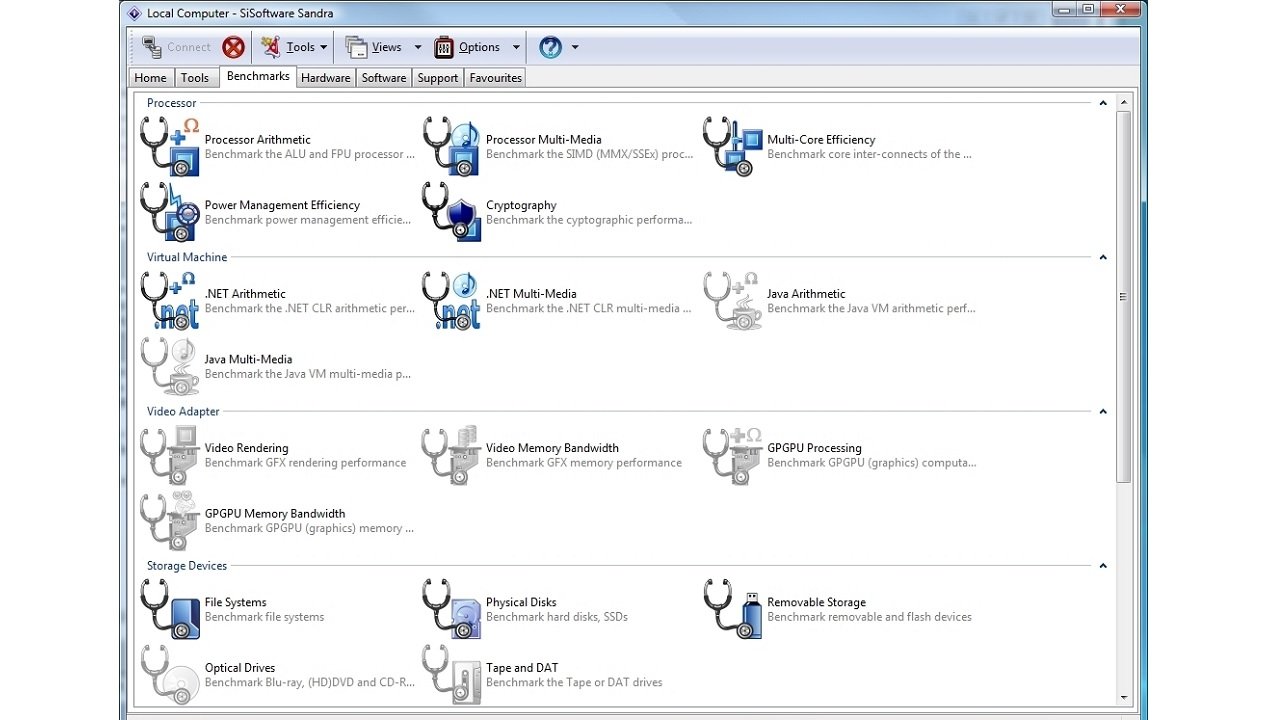
Task: Click the red disconnect icon in toolbar
Action: pyautogui.click(x=233, y=47)
